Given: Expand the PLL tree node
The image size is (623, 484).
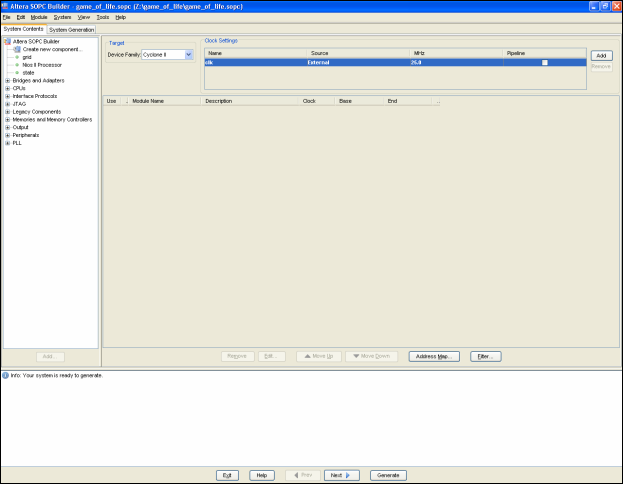Looking at the screenshot, I should click(x=8, y=143).
